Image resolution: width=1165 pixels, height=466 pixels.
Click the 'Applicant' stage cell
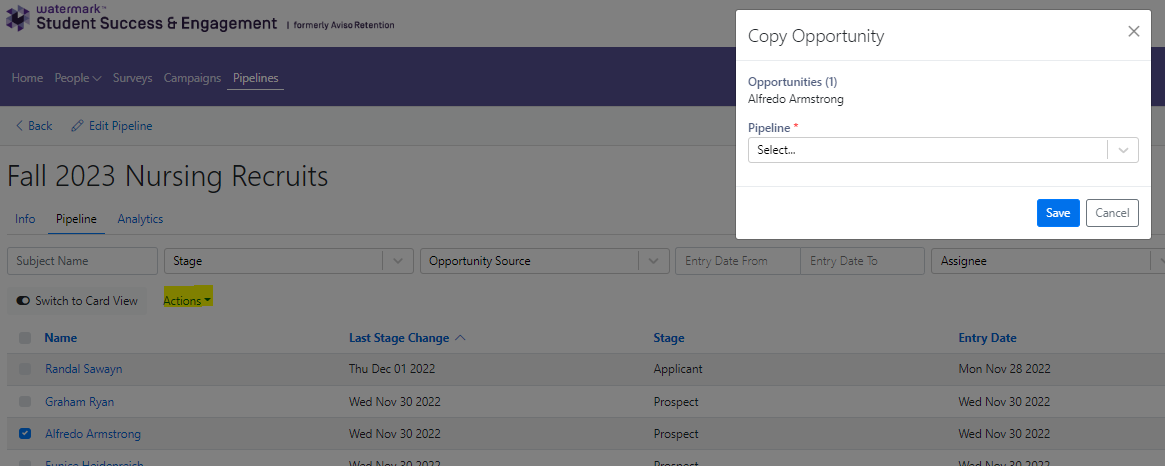678,369
